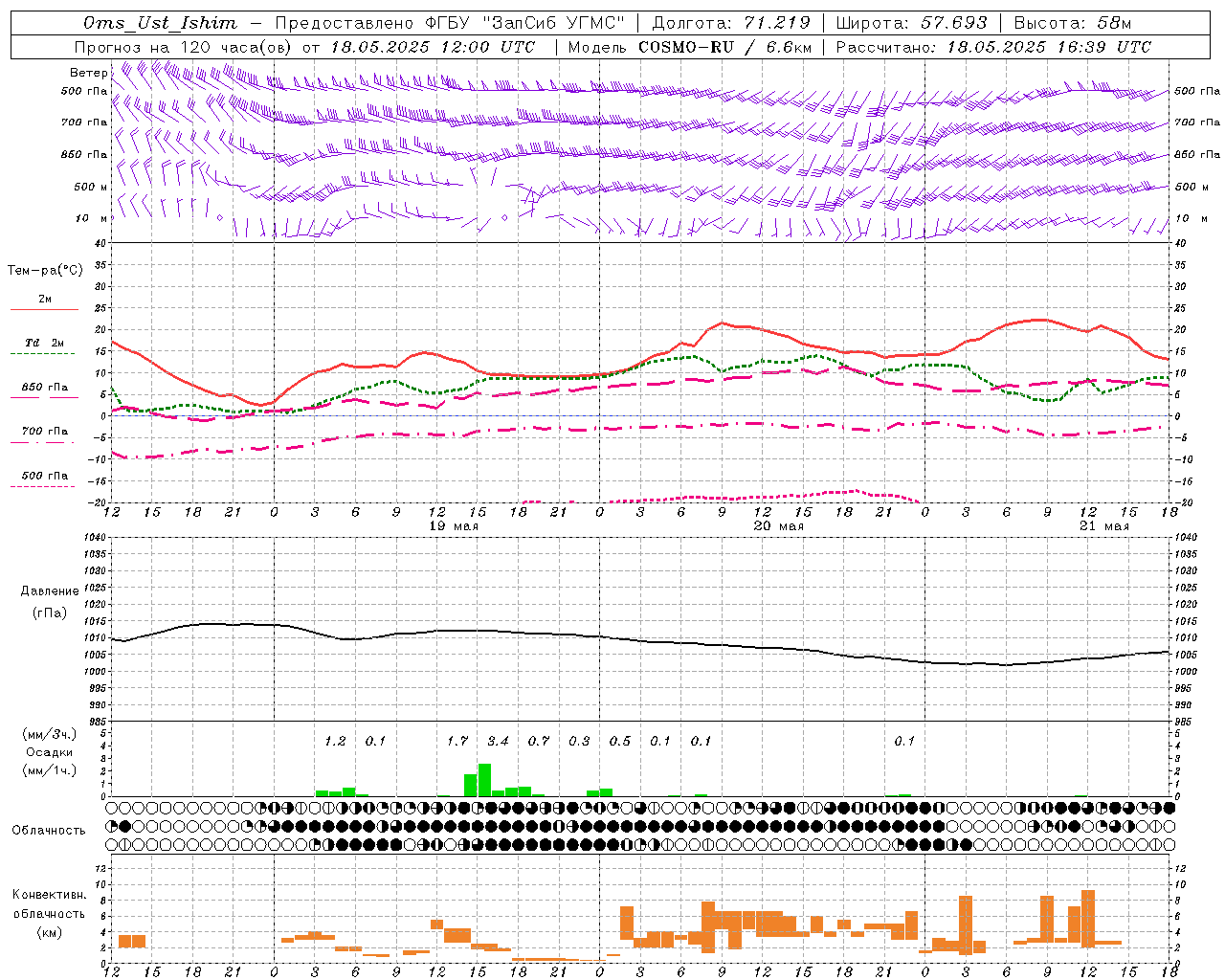Click the date label 19 мая
1225x980 pixels.
click(454, 526)
